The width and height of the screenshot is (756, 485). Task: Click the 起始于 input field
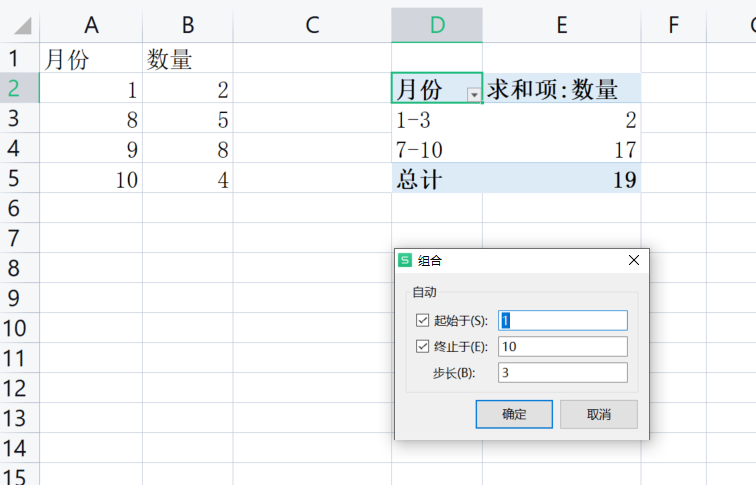(x=563, y=321)
